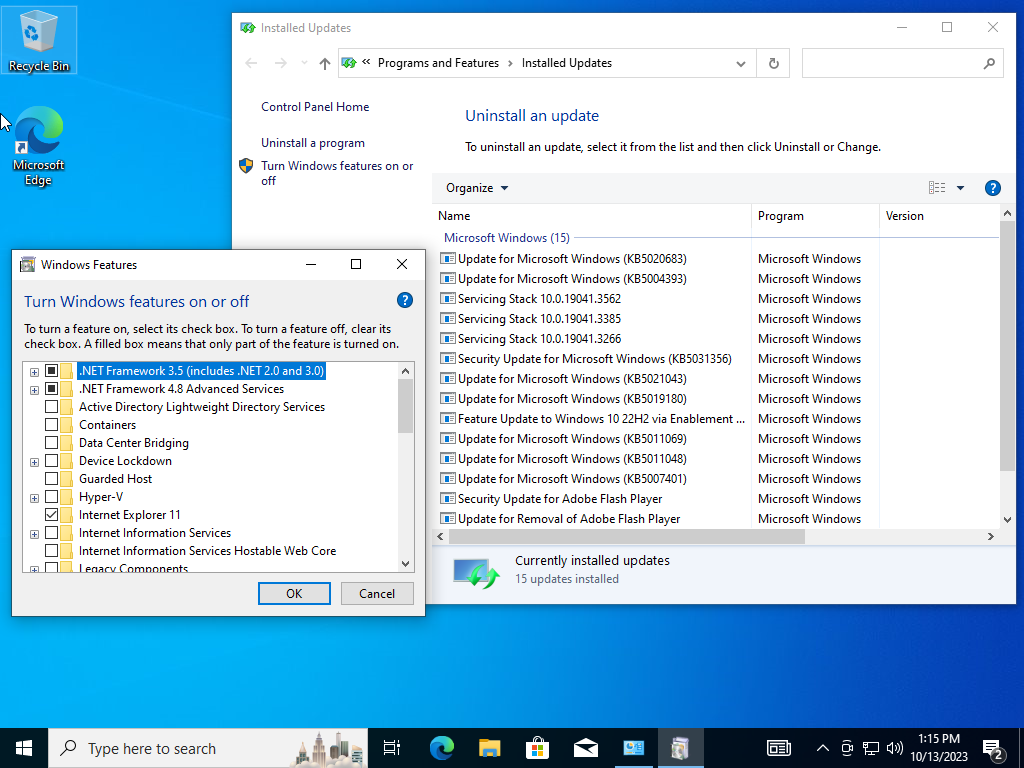This screenshot has width=1024, height=768.
Task: Click the horizontal scrollbar in the updates list
Action: [x=627, y=537]
